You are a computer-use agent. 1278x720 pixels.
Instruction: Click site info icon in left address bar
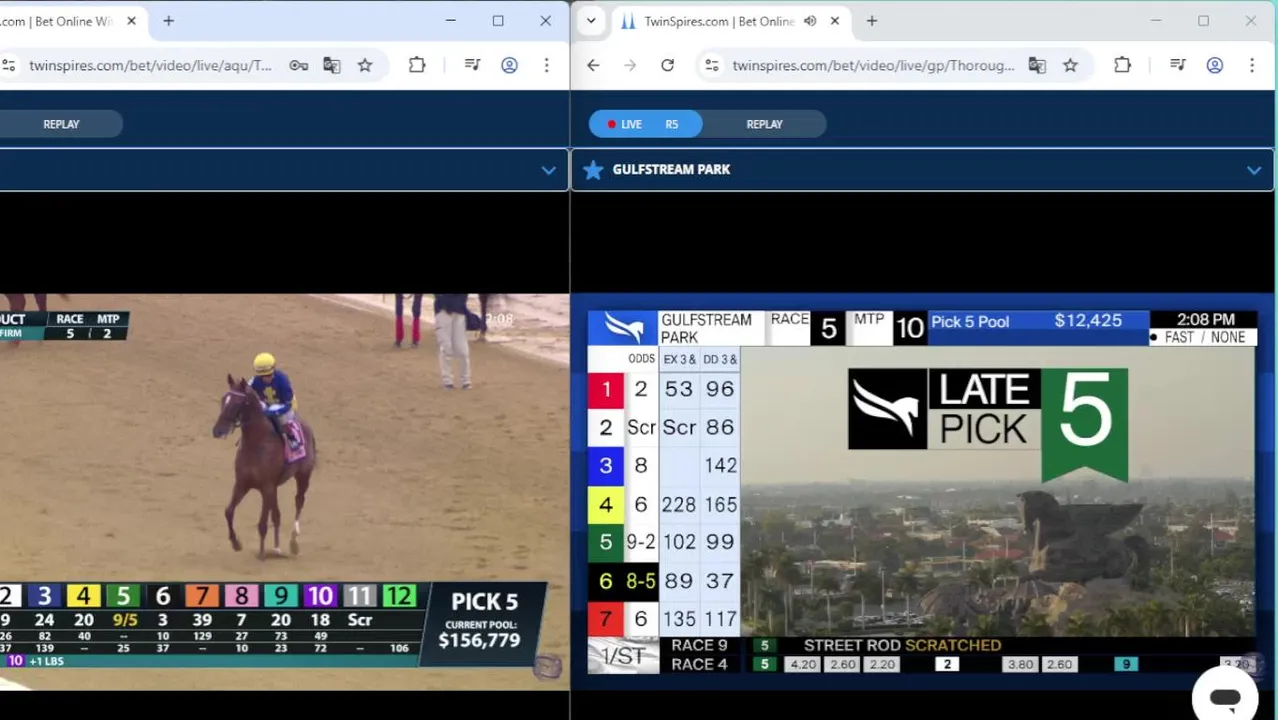pos(8,66)
